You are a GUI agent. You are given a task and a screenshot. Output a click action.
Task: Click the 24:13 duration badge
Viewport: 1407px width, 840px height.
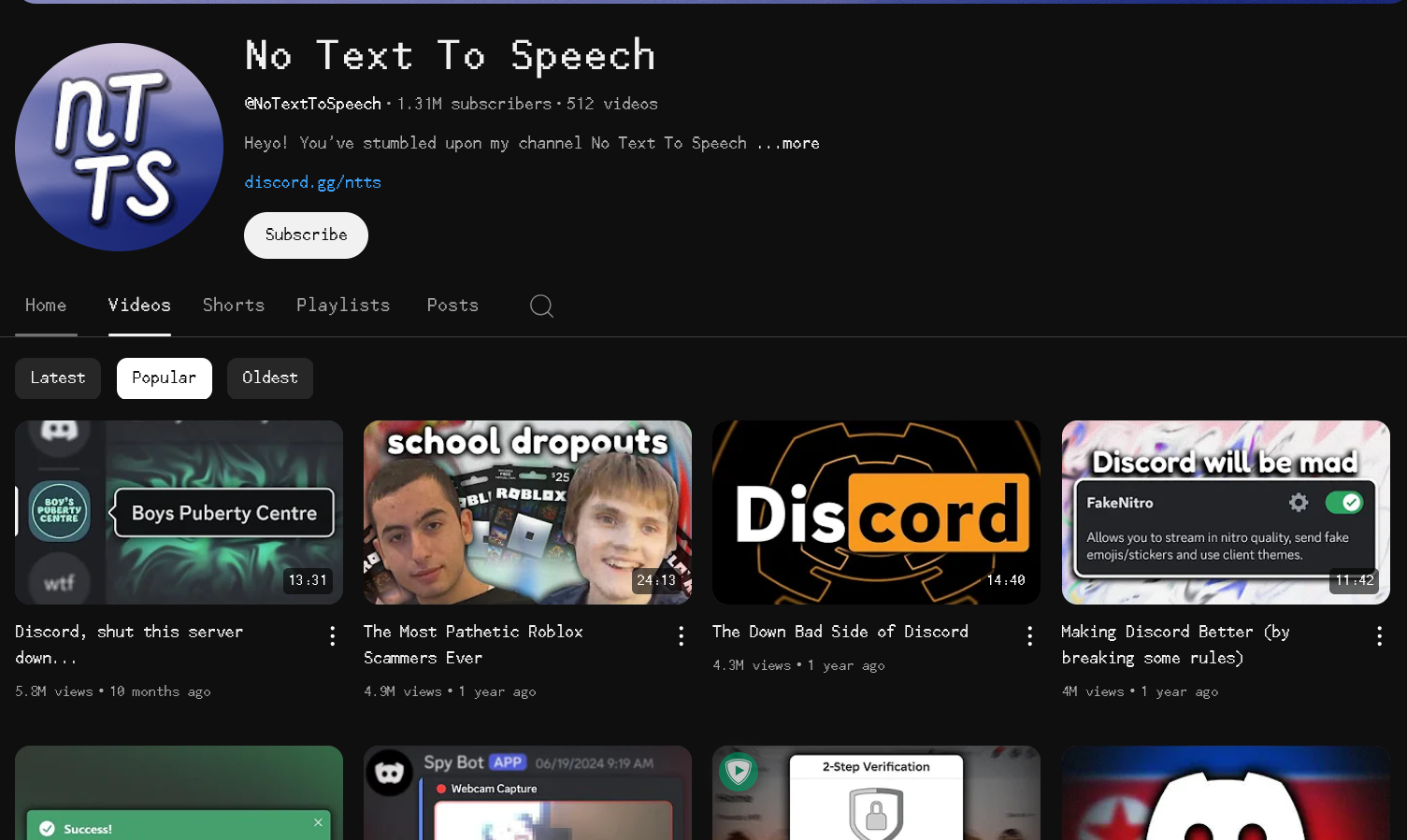click(656, 580)
